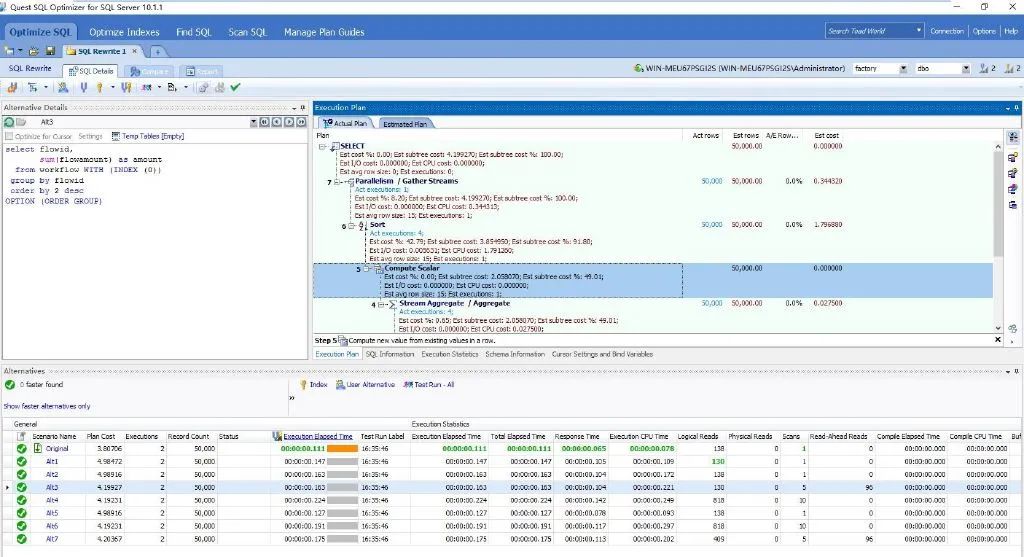Click the User Alternative button
Viewport: 1024px width, 557px height.
[x=365, y=384]
